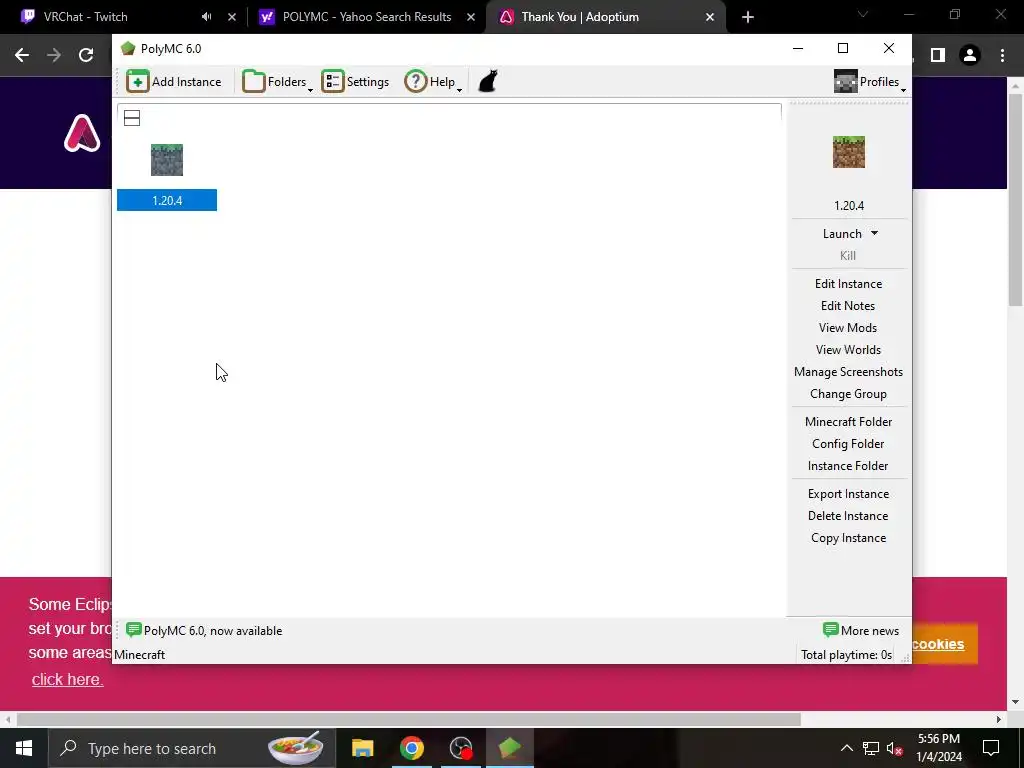Close the VRChat - Twitch tab
Screen dimensions: 1024x768
(x=232, y=17)
